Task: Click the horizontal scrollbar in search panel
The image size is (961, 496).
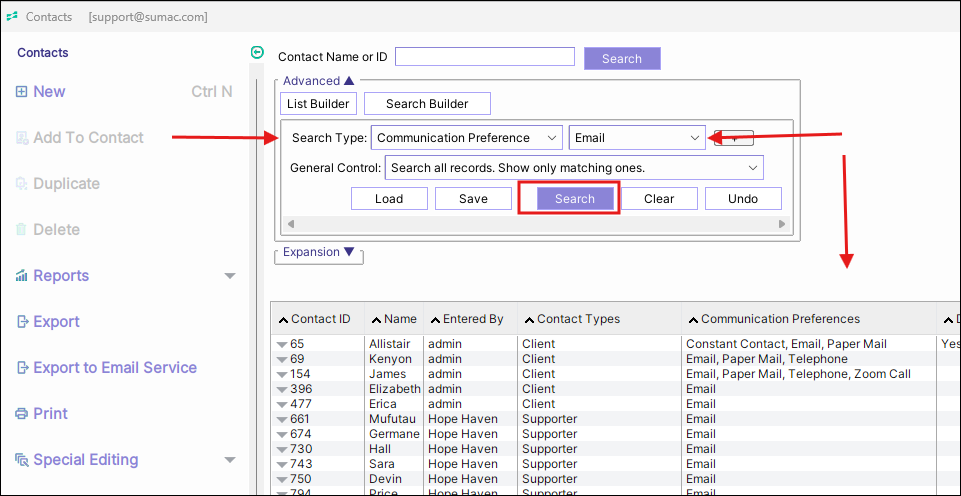Action: (535, 224)
